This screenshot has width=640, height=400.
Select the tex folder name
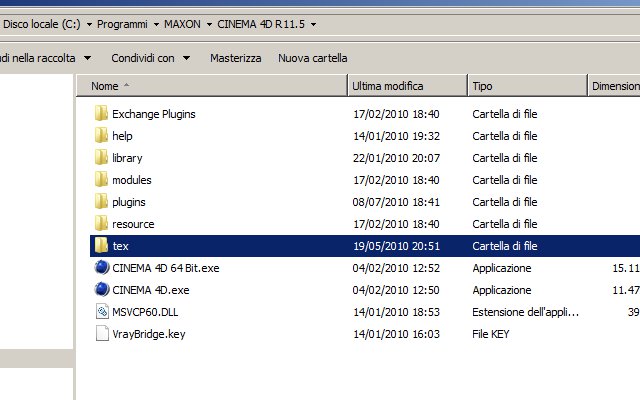click(120, 246)
